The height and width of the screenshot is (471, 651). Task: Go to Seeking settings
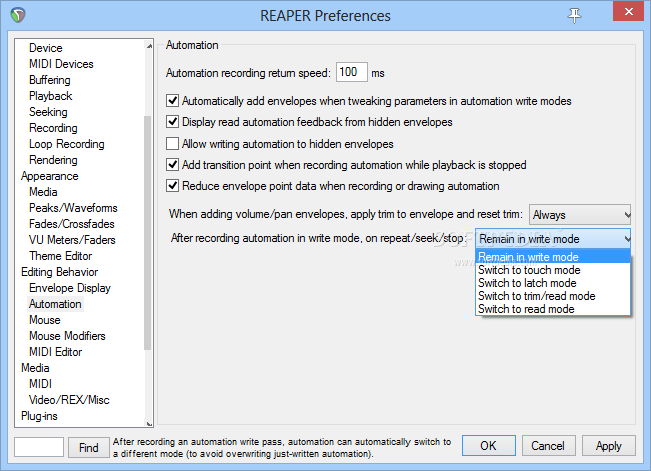click(48, 112)
